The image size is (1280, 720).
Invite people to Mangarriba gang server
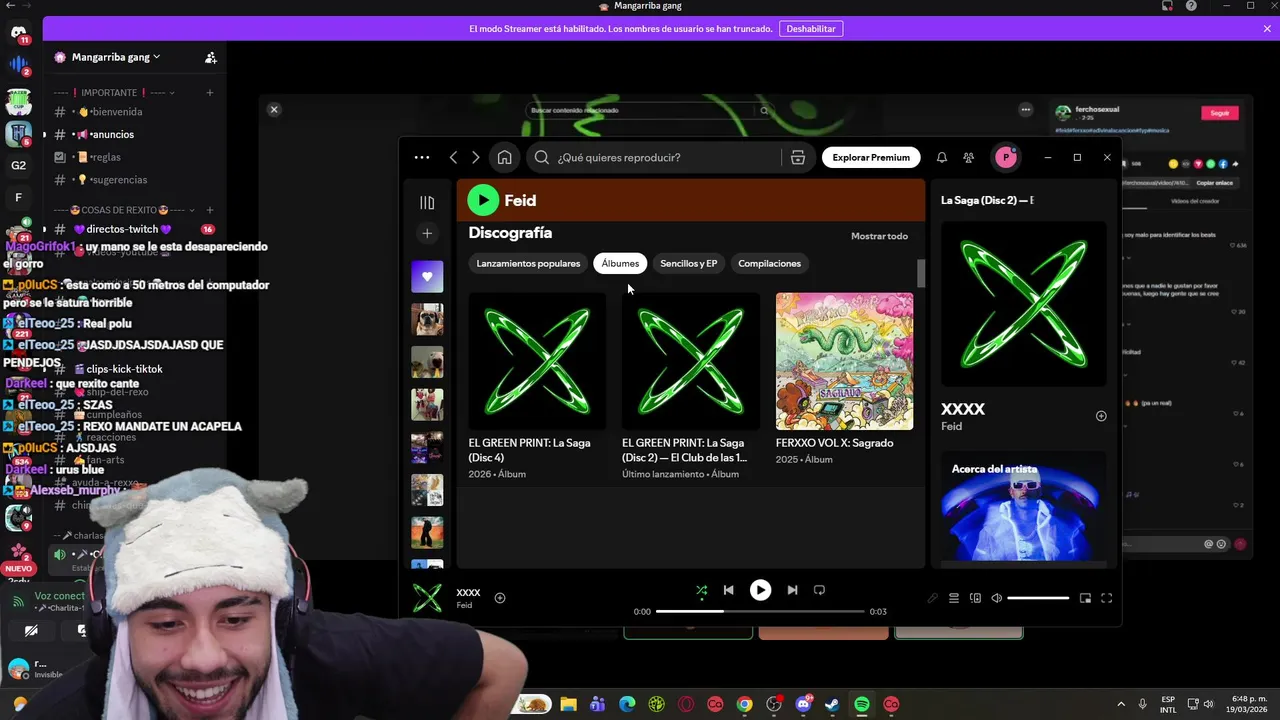coord(211,58)
